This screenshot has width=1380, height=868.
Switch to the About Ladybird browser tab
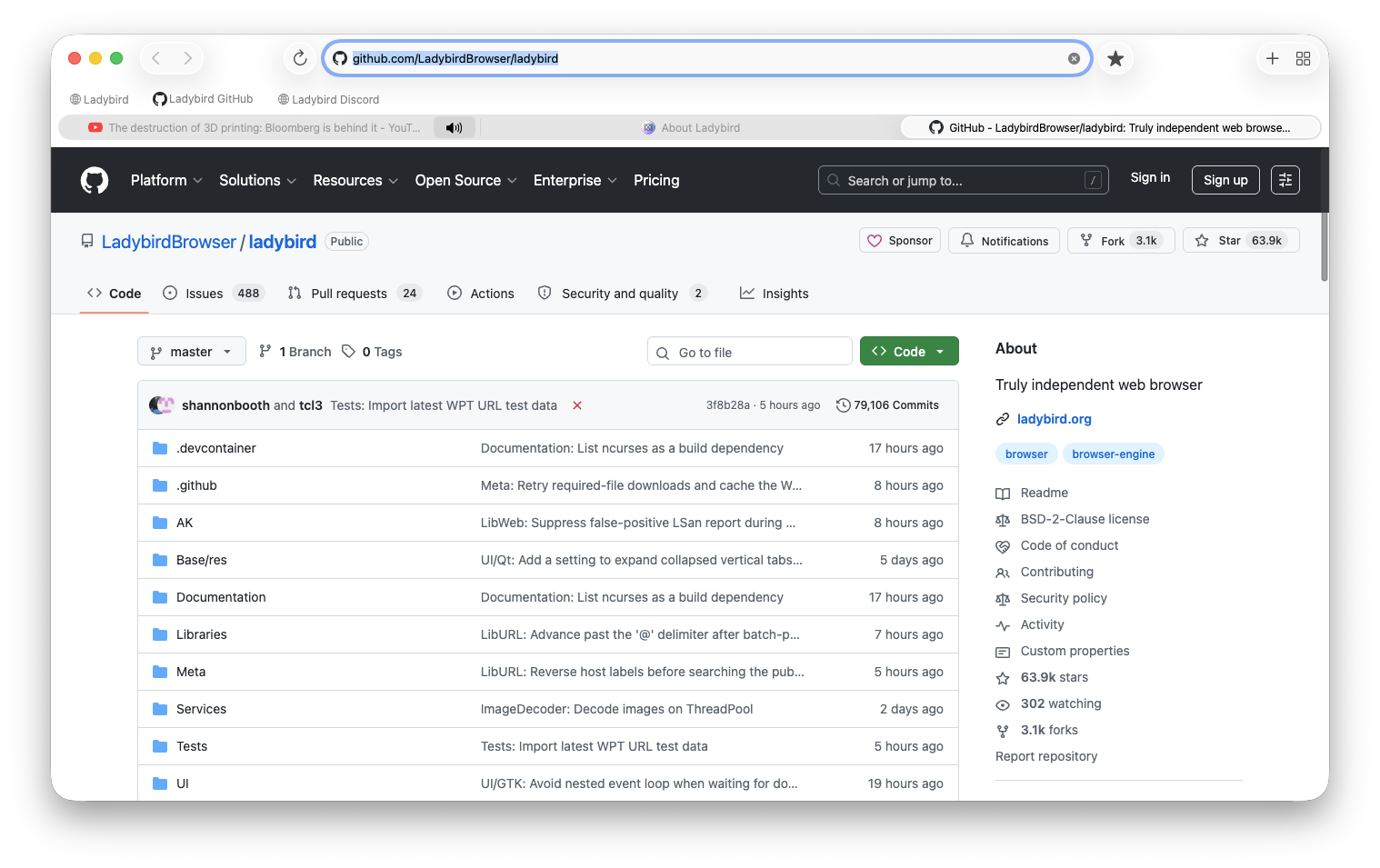tap(691, 128)
